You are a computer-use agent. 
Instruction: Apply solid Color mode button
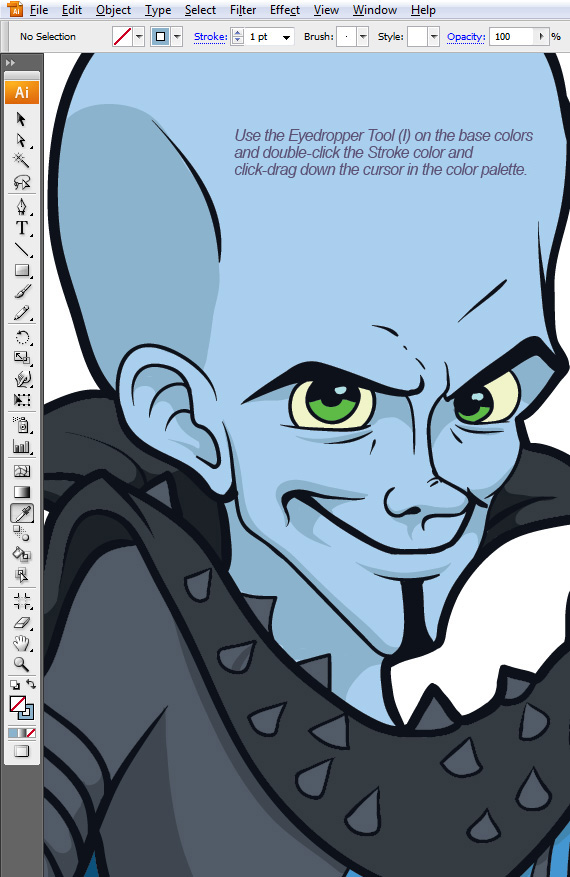pos(13,733)
